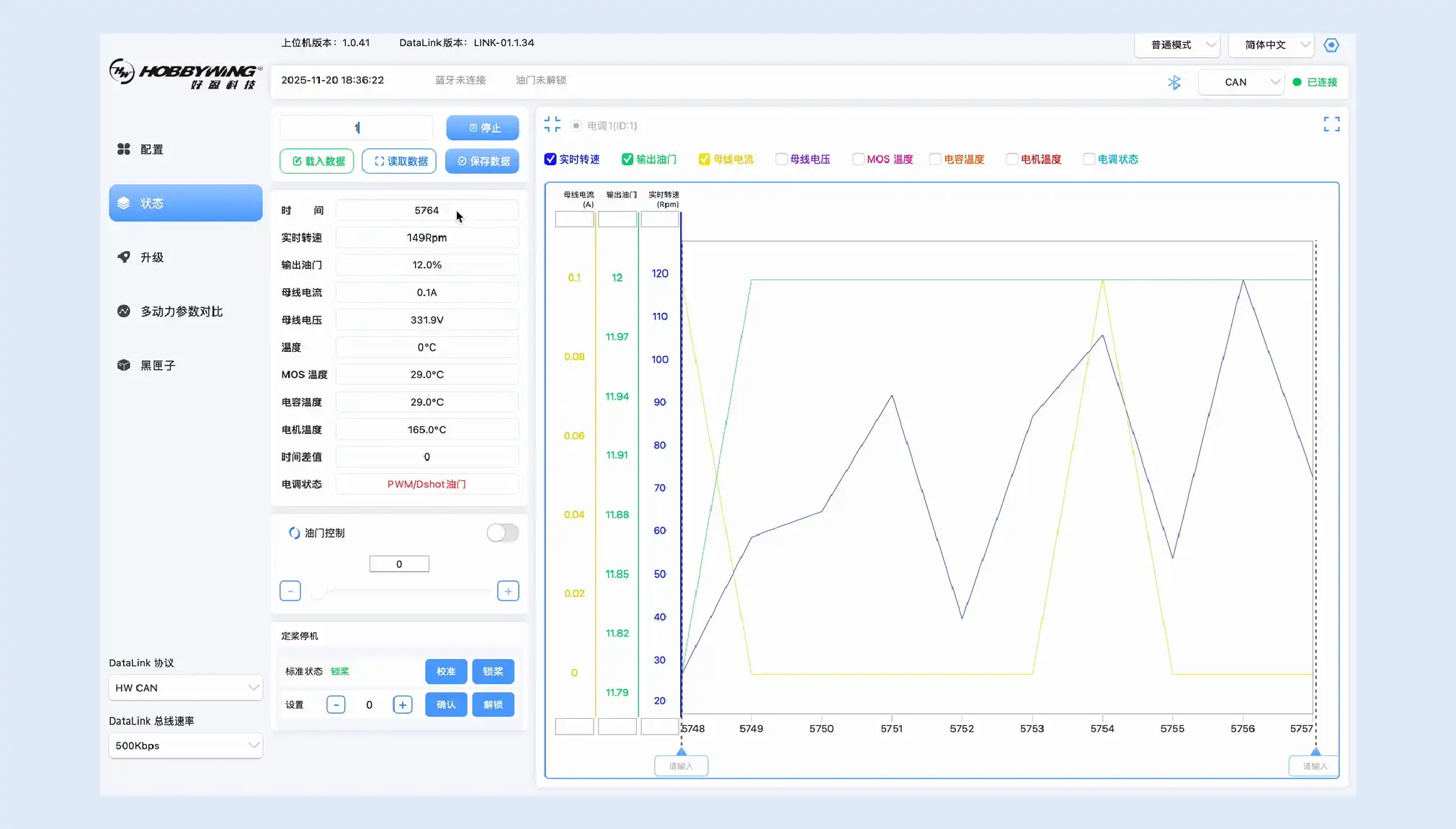Click the 停止 button

(x=483, y=128)
